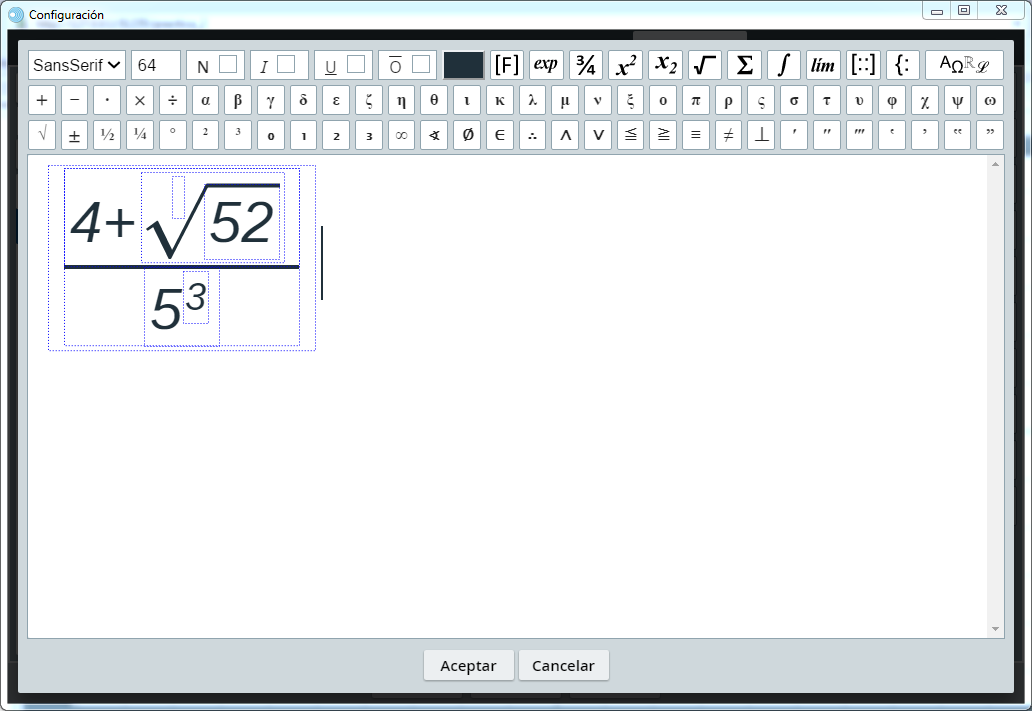Open the dark text color swatch
The image size is (1032, 711).
point(464,65)
